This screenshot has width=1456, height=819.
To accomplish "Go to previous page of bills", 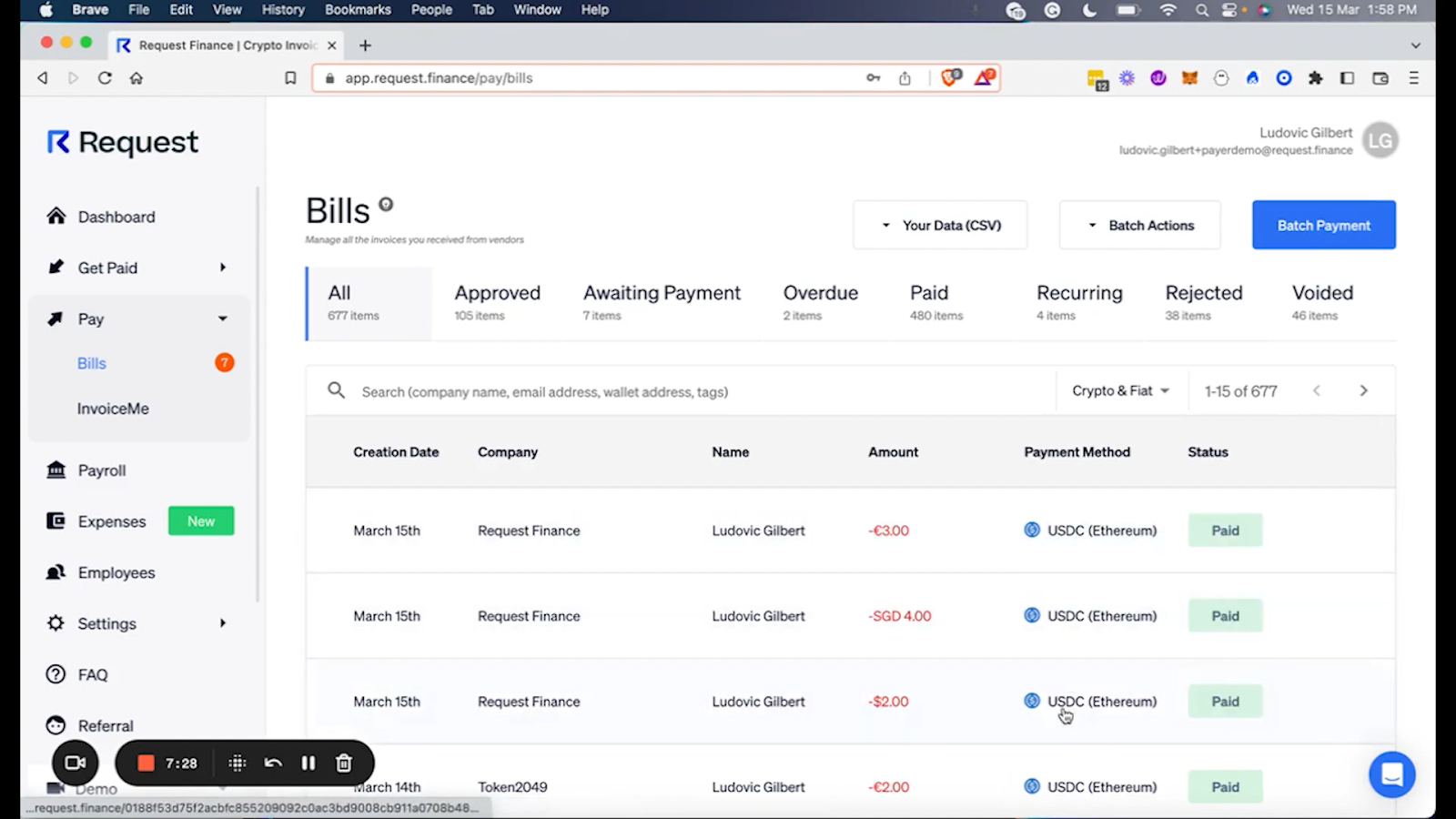I will click(x=1317, y=390).
